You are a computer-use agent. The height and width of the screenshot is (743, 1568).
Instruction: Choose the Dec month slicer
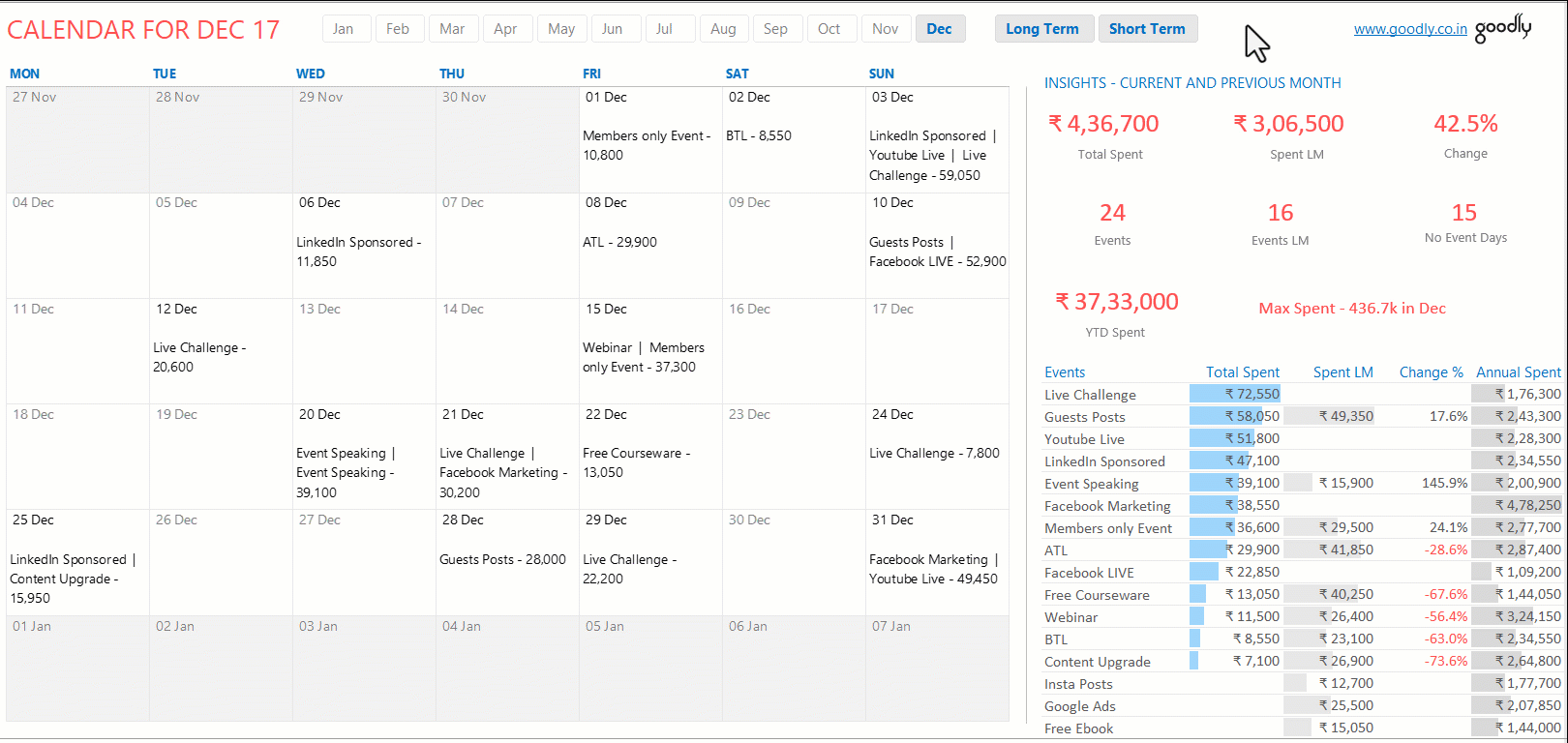939,29
